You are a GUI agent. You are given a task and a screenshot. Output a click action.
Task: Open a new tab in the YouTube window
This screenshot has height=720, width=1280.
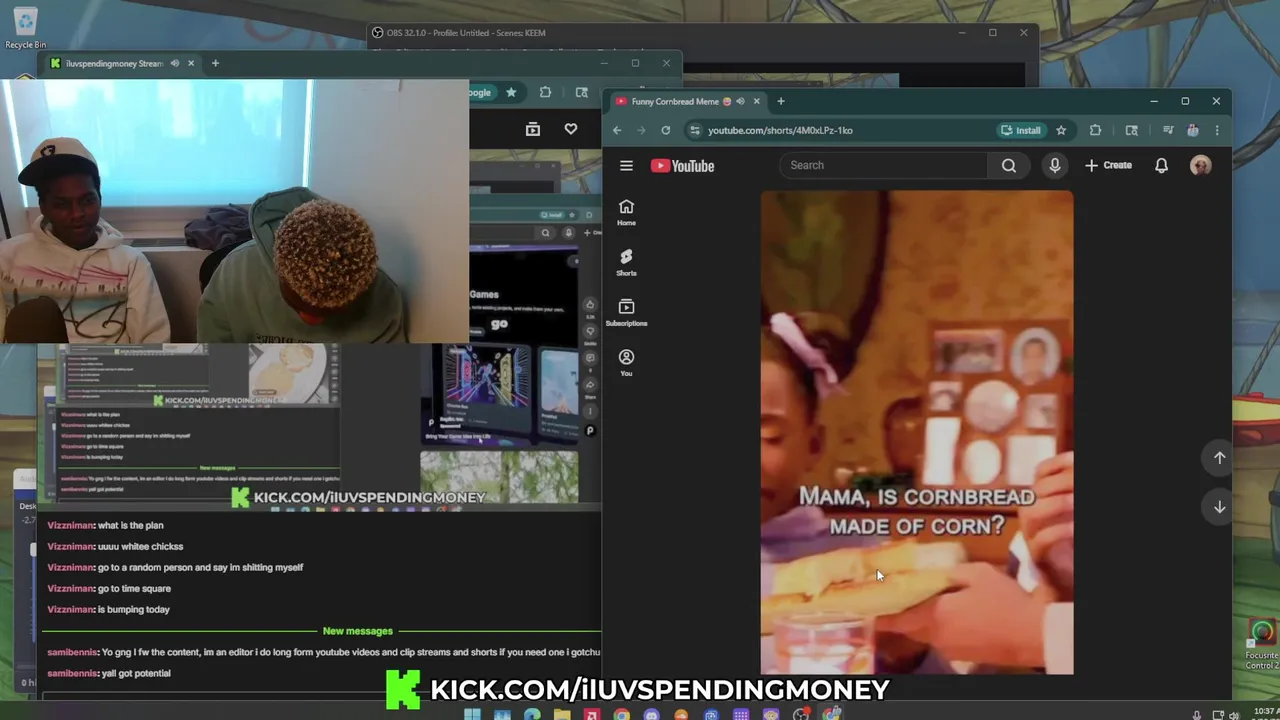coord(781,101)
